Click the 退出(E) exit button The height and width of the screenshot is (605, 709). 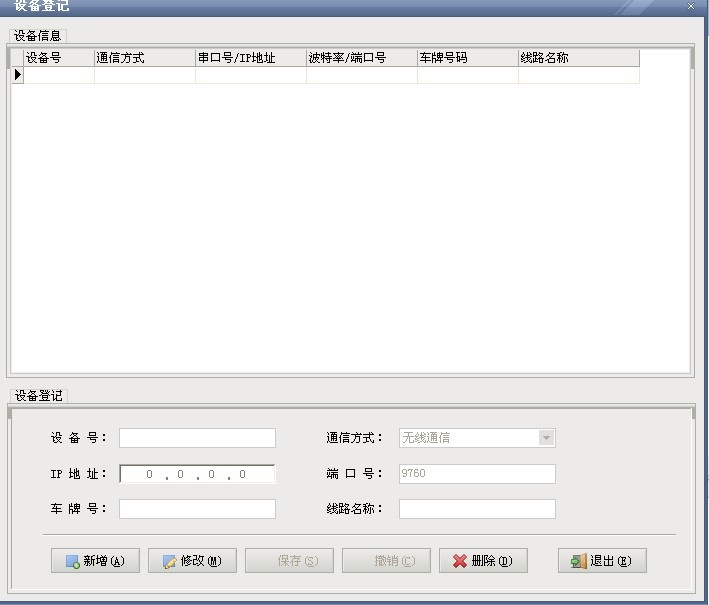[602, 561]
